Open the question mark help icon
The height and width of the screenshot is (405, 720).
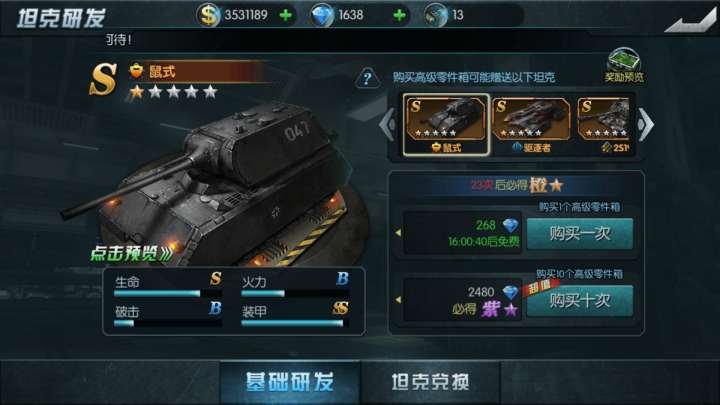[x=367, y=78]
